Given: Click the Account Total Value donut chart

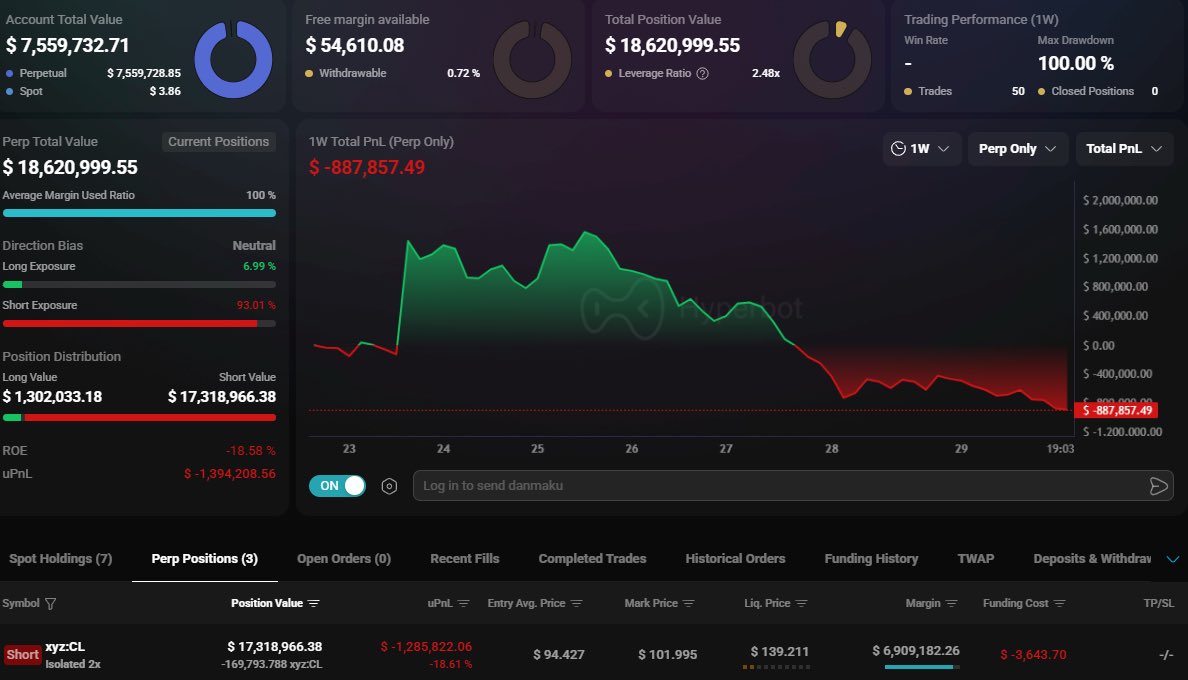Looking at the screenshot, I should (x=233, y=59).
